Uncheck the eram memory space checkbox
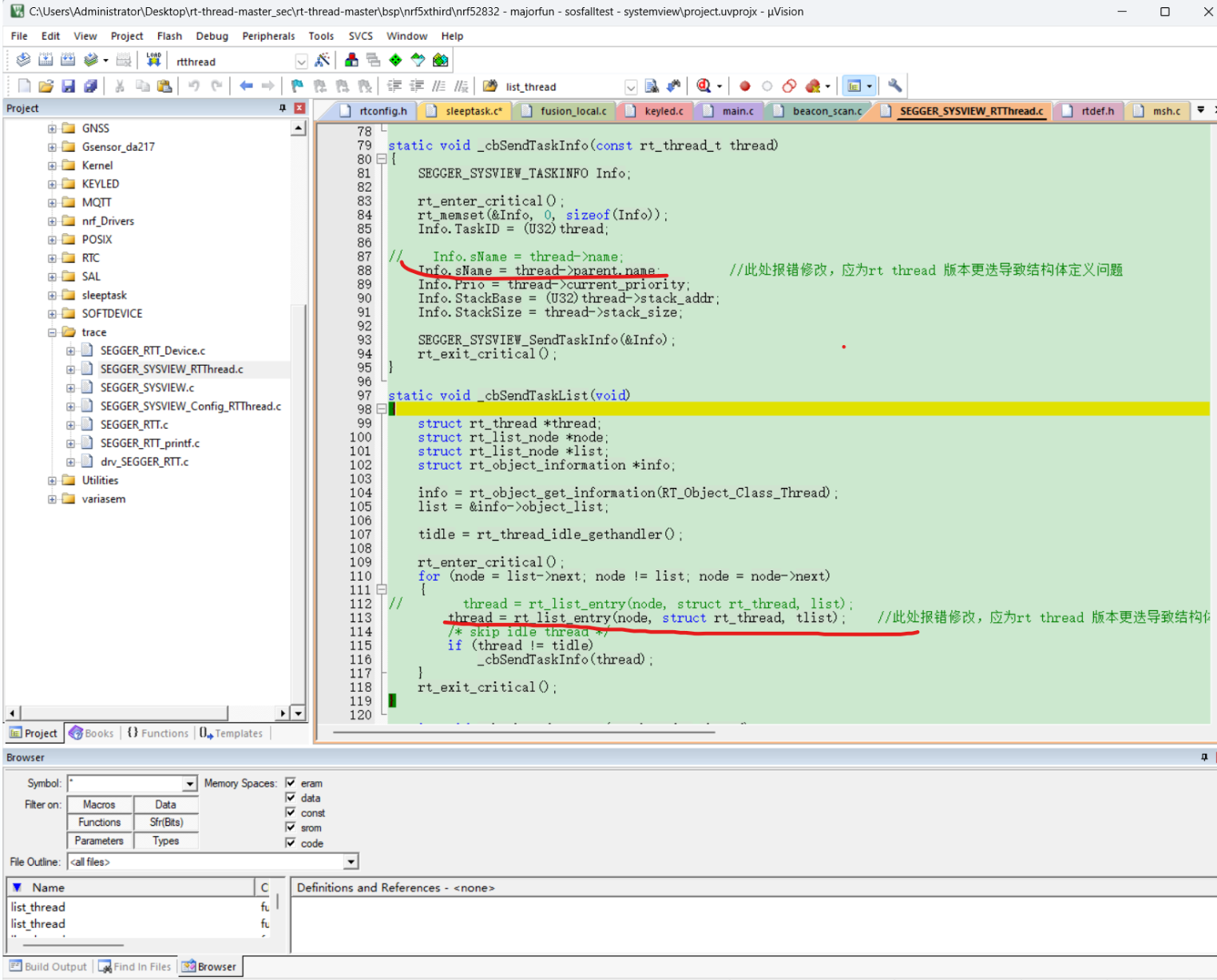The height and width of the screenshot is (980, 1217). pos(291,783)
